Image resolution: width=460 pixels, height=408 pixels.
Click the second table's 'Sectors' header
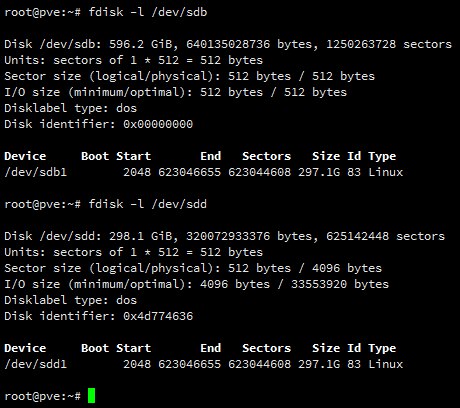266,348
